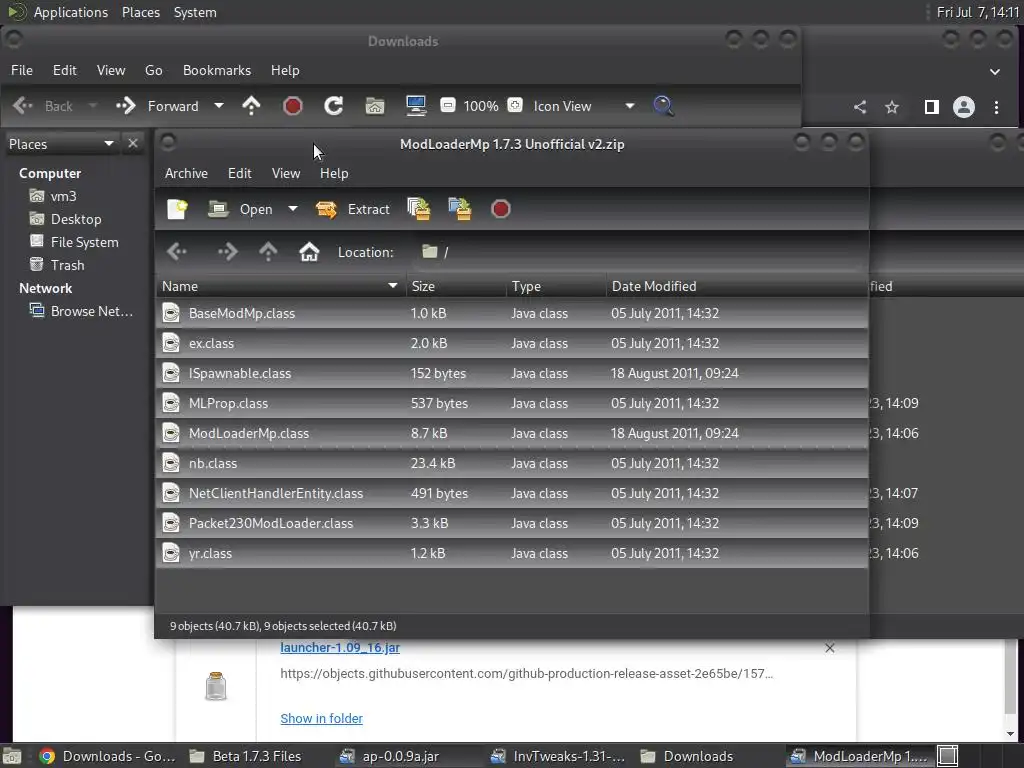Open the Icon View mode dropdown
The image size is (1024, 768).
click(x=583, y=106)
